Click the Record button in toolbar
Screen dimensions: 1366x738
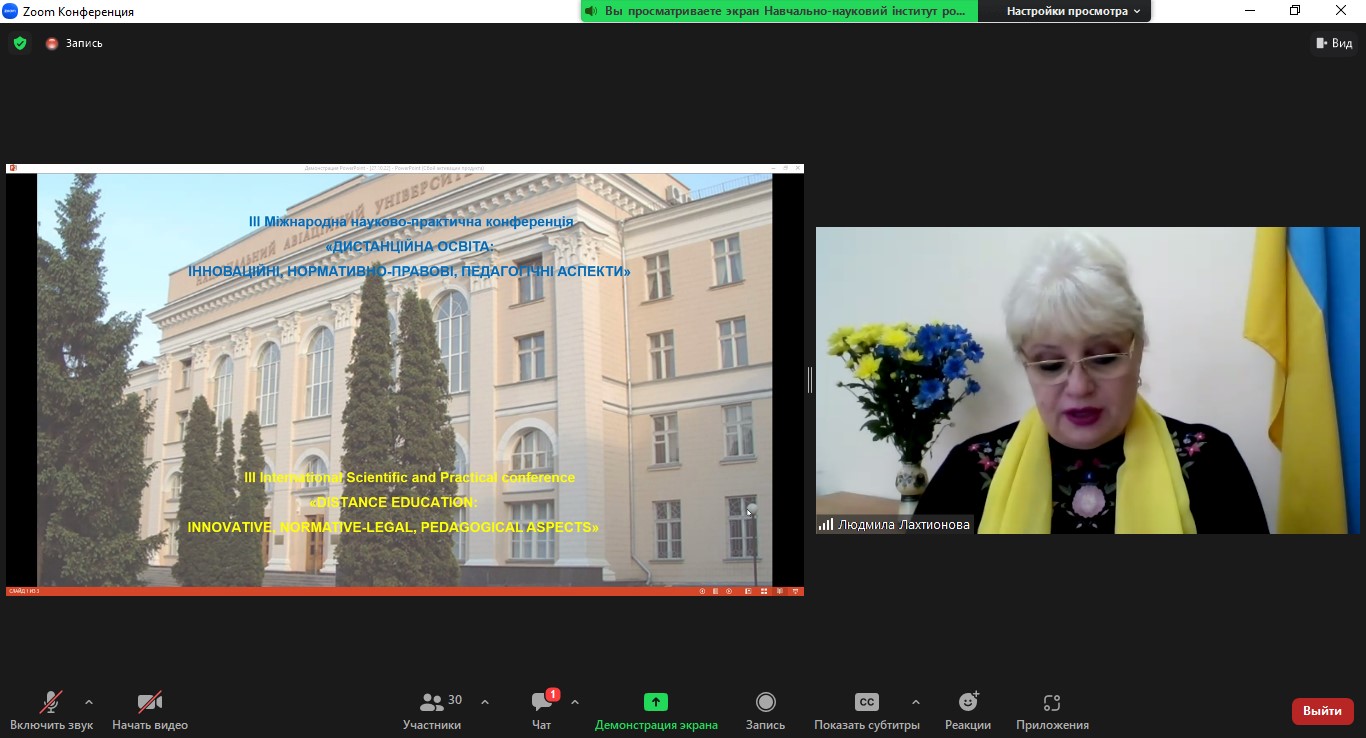coord(765,710)
